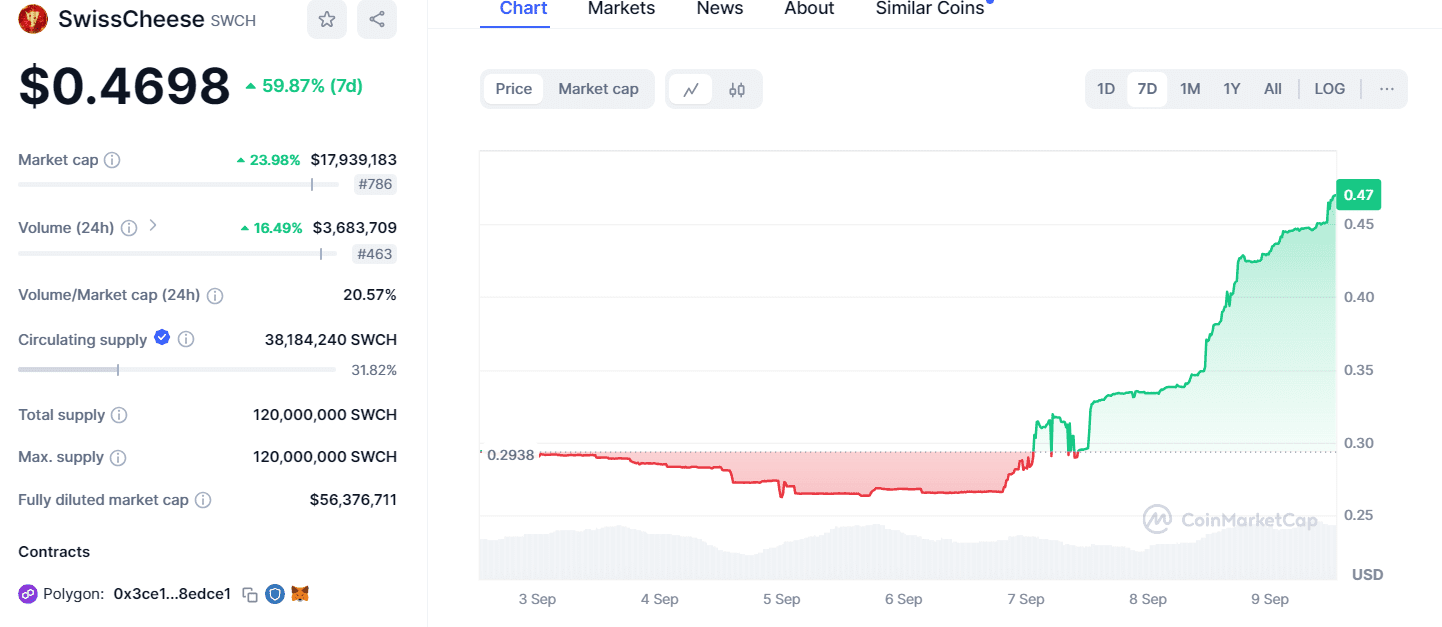Add SWCH to MetaMask via fox icon

click(299, 593)
